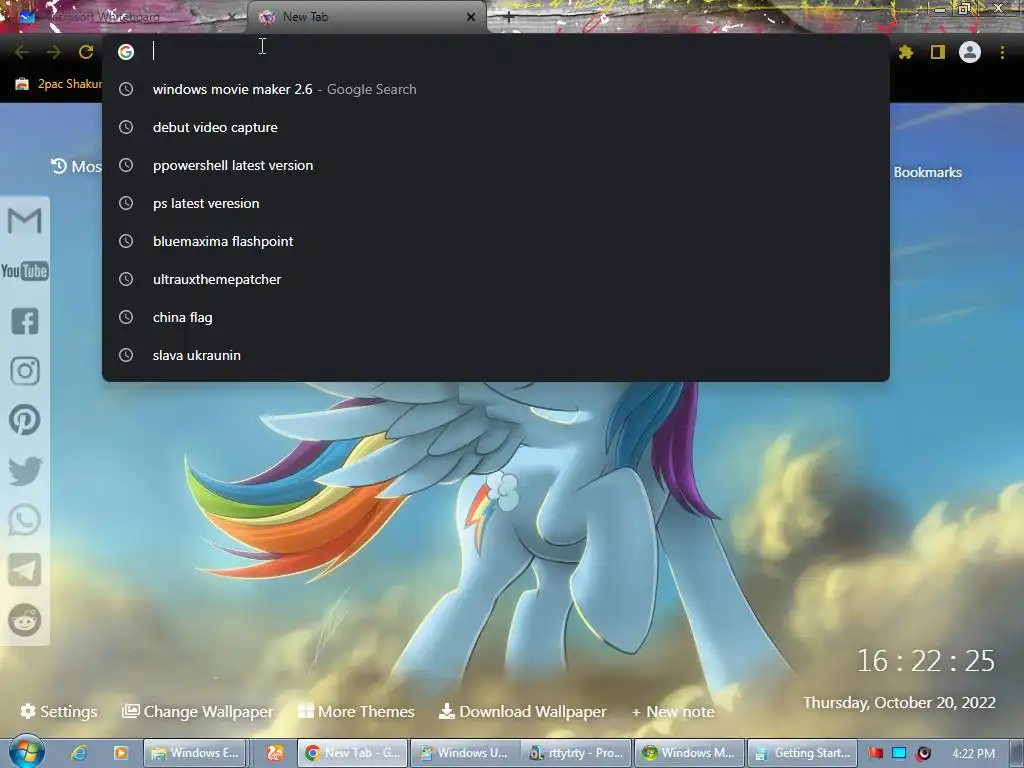Screen dimensions: 1024x768
Task: Open Facebook sidebar shortcut
Action: tap(25, 321)
